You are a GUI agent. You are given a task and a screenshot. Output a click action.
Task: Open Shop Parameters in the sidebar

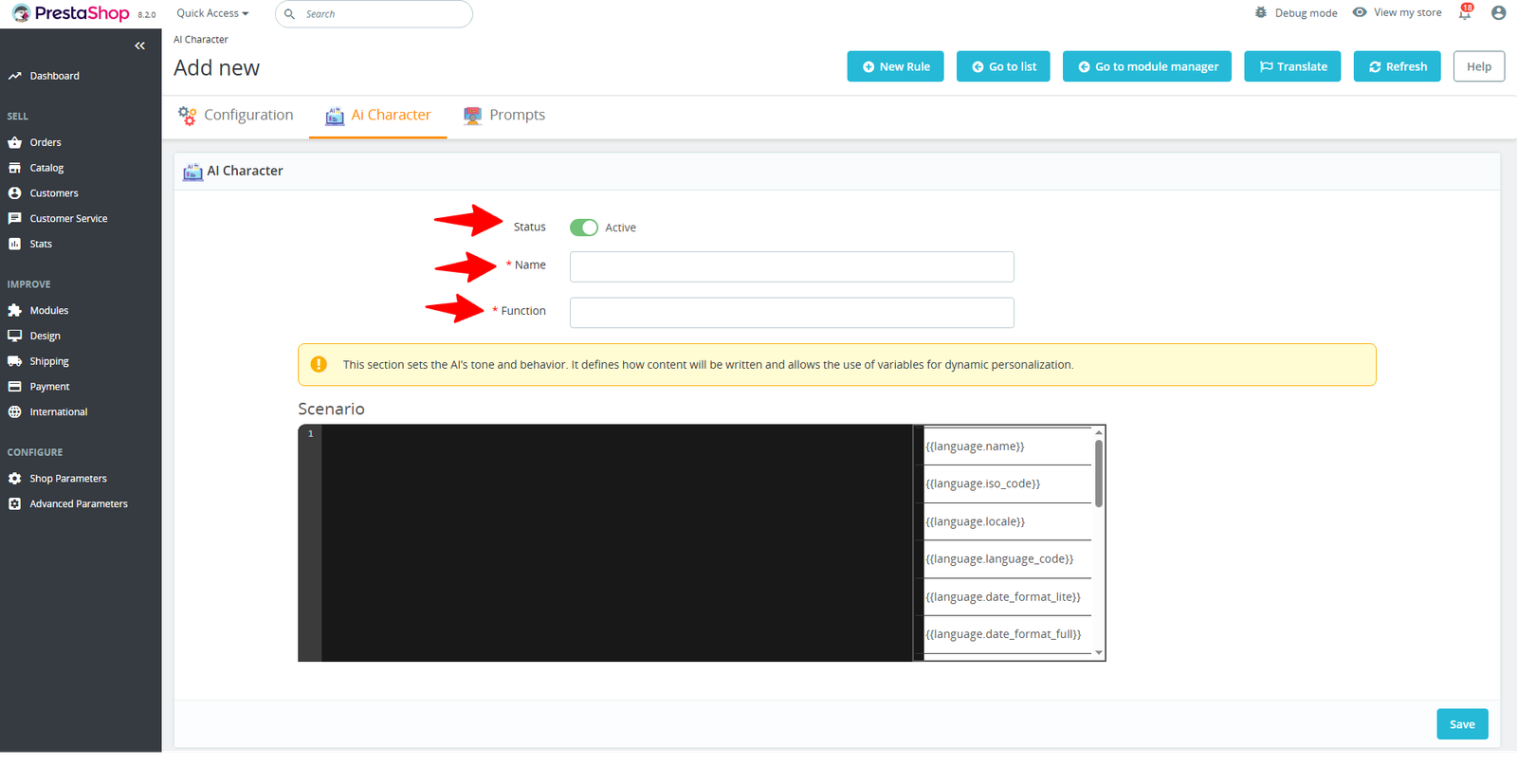67,479
